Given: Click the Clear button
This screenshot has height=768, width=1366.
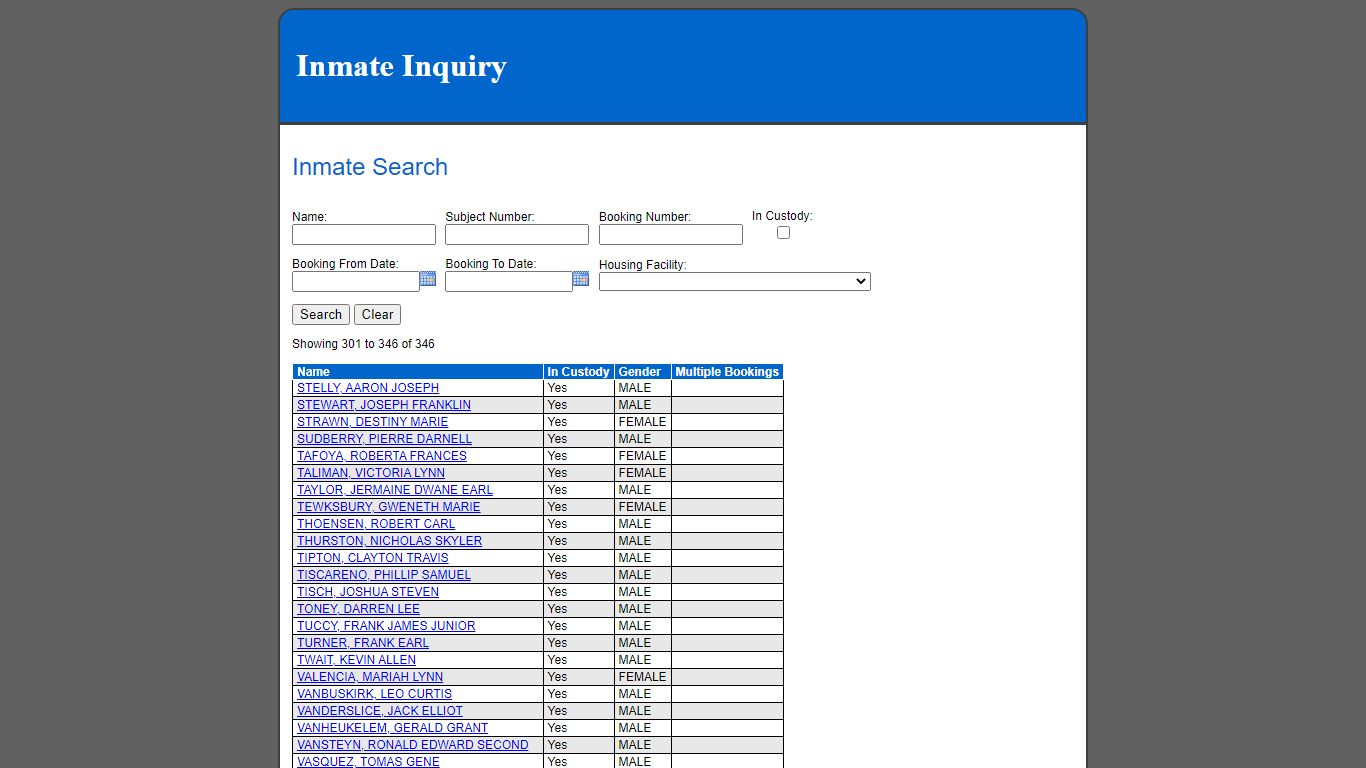Looking at the screenshot, I should point(377,314).
